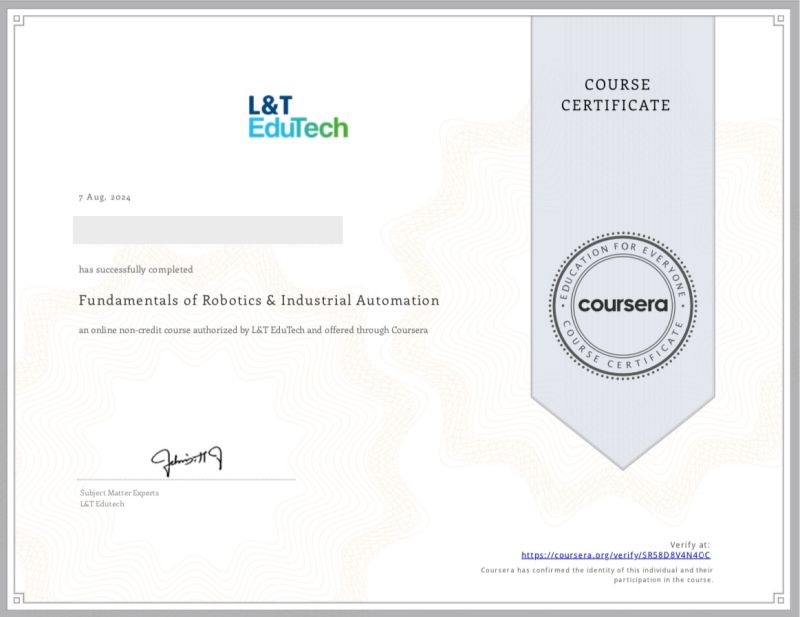The image size is (800, 617).
Task: Click the "has successfully completed" text
Action: tap(136, 270)
